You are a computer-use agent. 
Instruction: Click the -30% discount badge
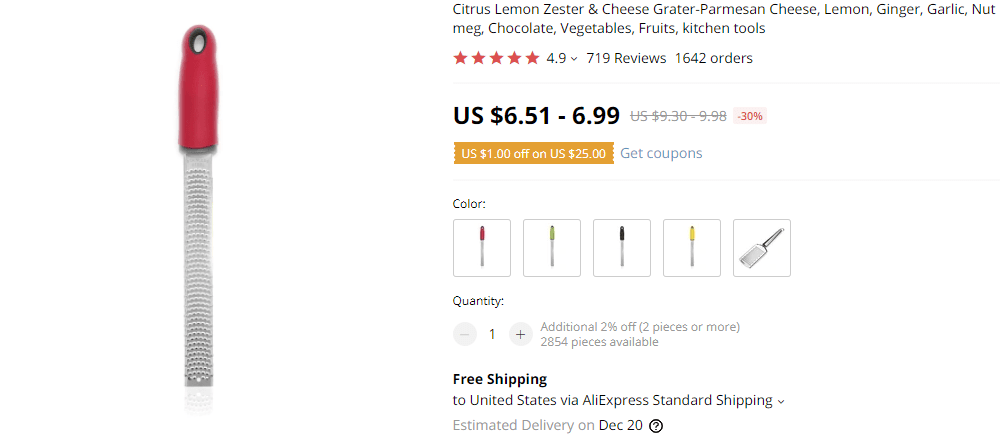pos(750,116)
